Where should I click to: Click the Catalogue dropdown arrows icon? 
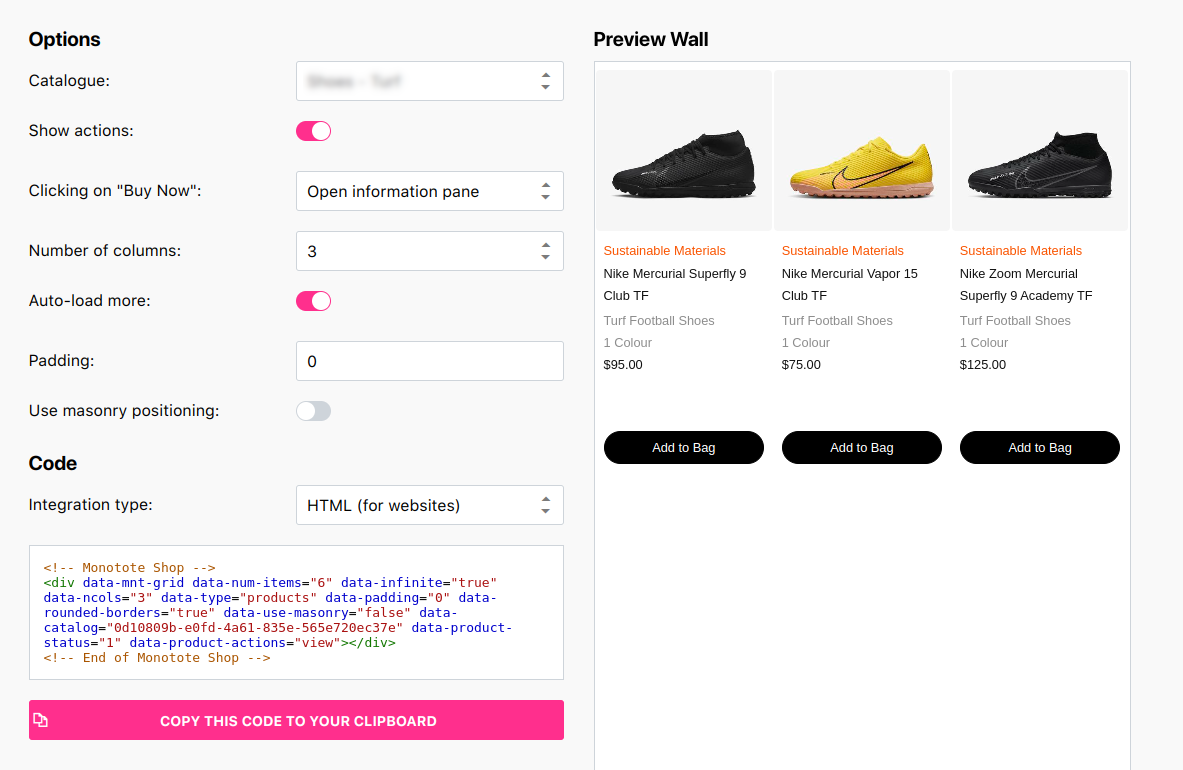[x=545, y=81]
